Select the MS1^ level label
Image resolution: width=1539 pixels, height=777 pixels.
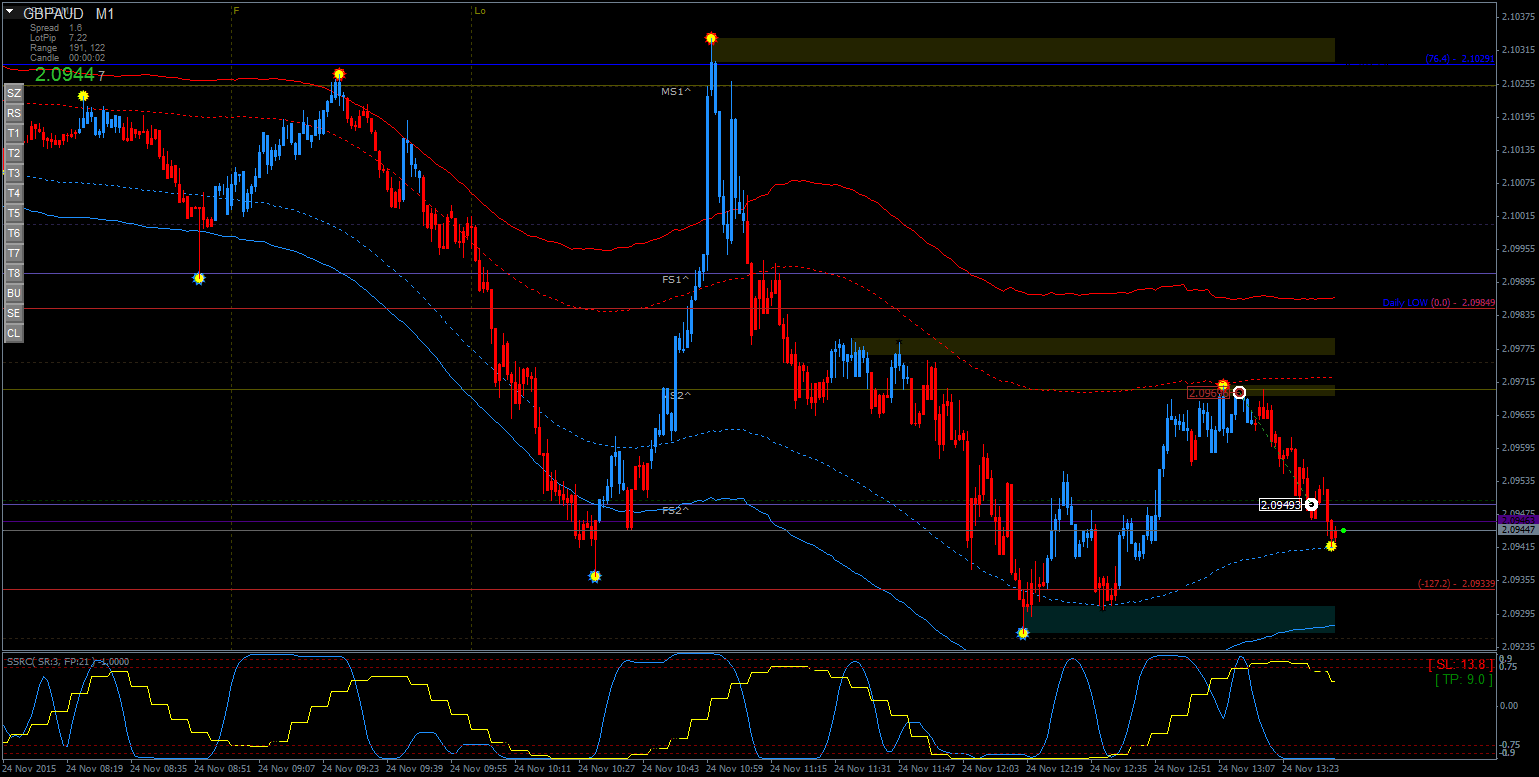click(x=676, y=91)
